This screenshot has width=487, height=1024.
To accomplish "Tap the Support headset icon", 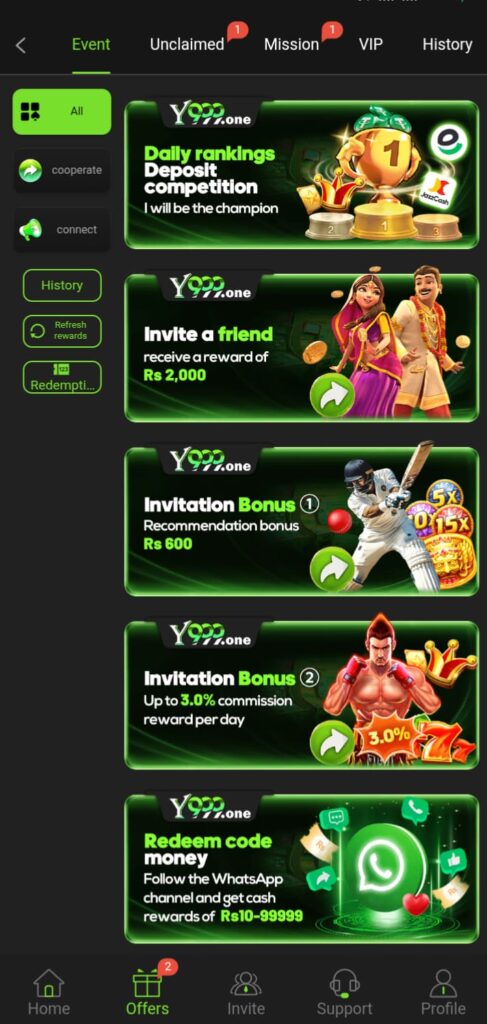I will (345, 984).
